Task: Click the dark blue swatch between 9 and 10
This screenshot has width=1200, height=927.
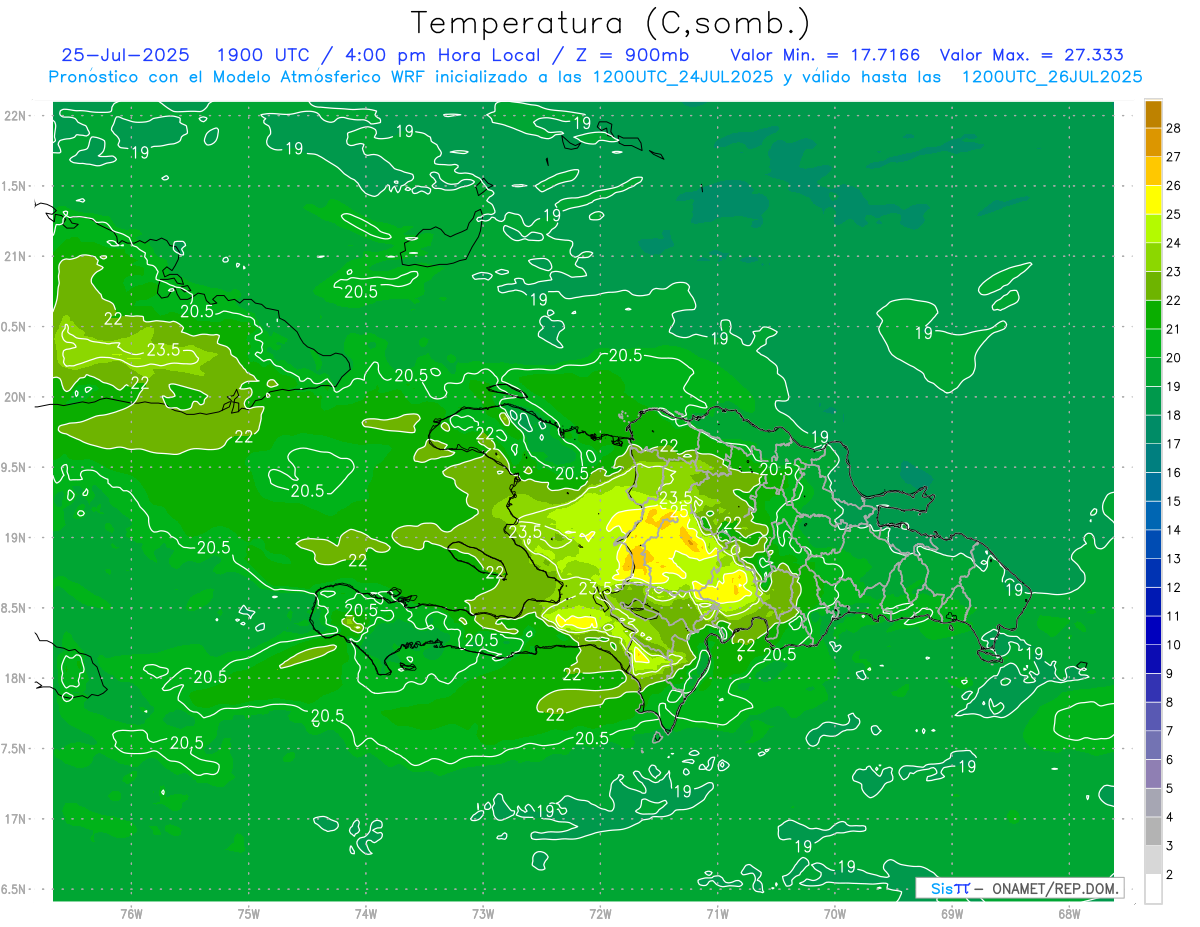Action: click(1153, 660)
